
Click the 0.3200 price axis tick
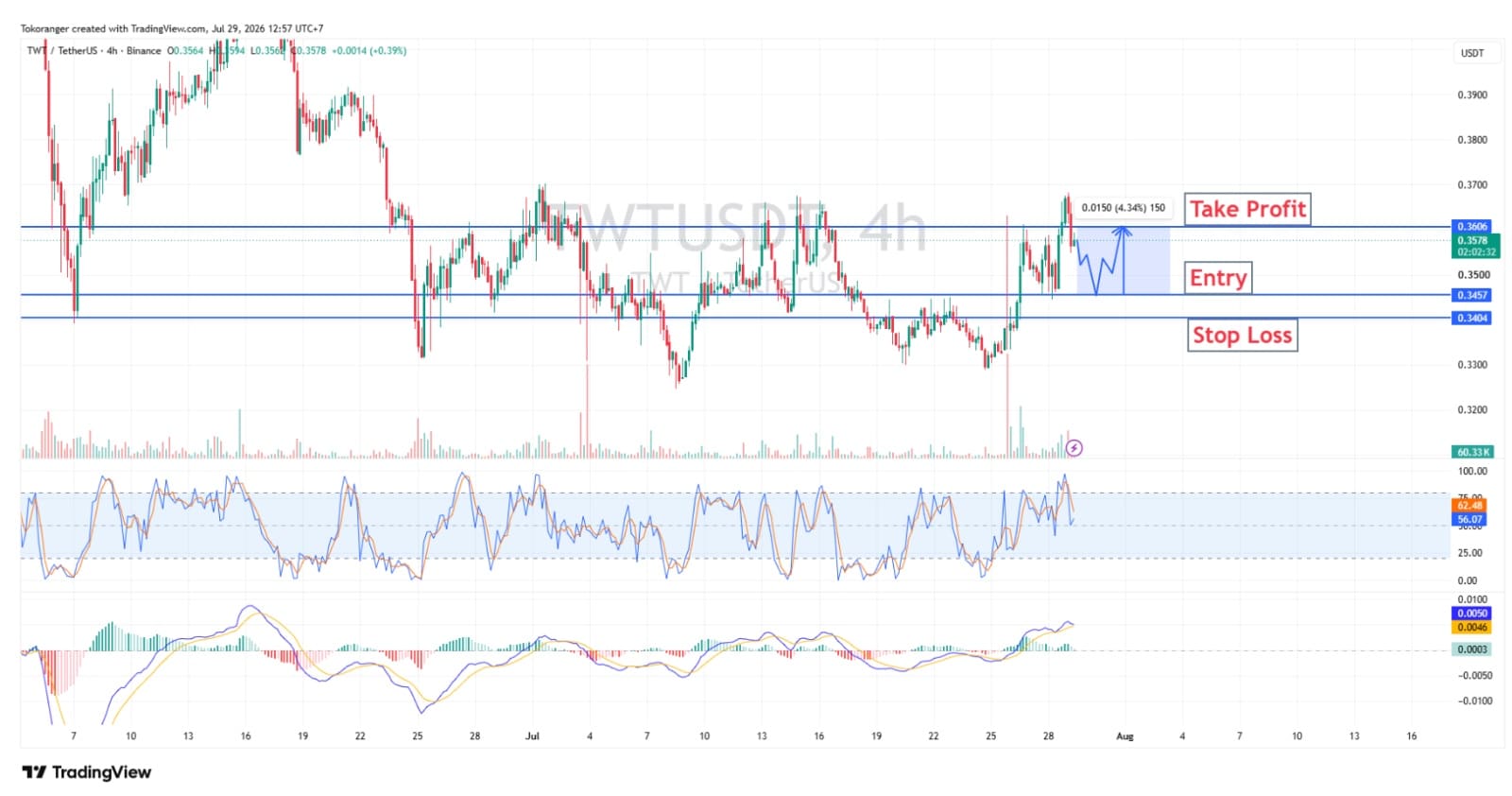point(1472,410)
